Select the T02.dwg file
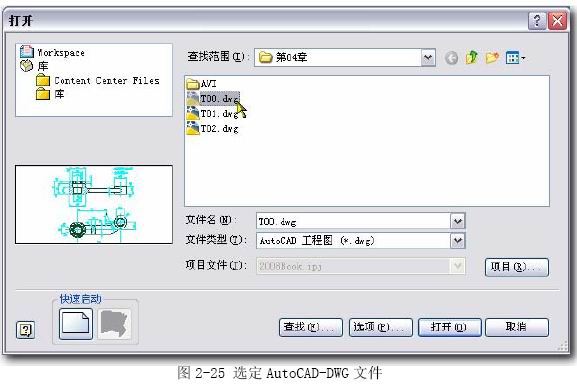This screenshot has width=577, height=386. pos(213,128)
